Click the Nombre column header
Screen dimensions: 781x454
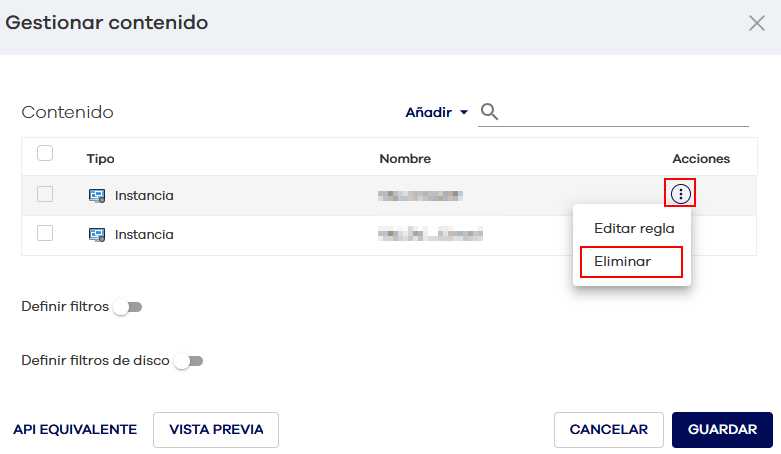[x=405, y=159]
